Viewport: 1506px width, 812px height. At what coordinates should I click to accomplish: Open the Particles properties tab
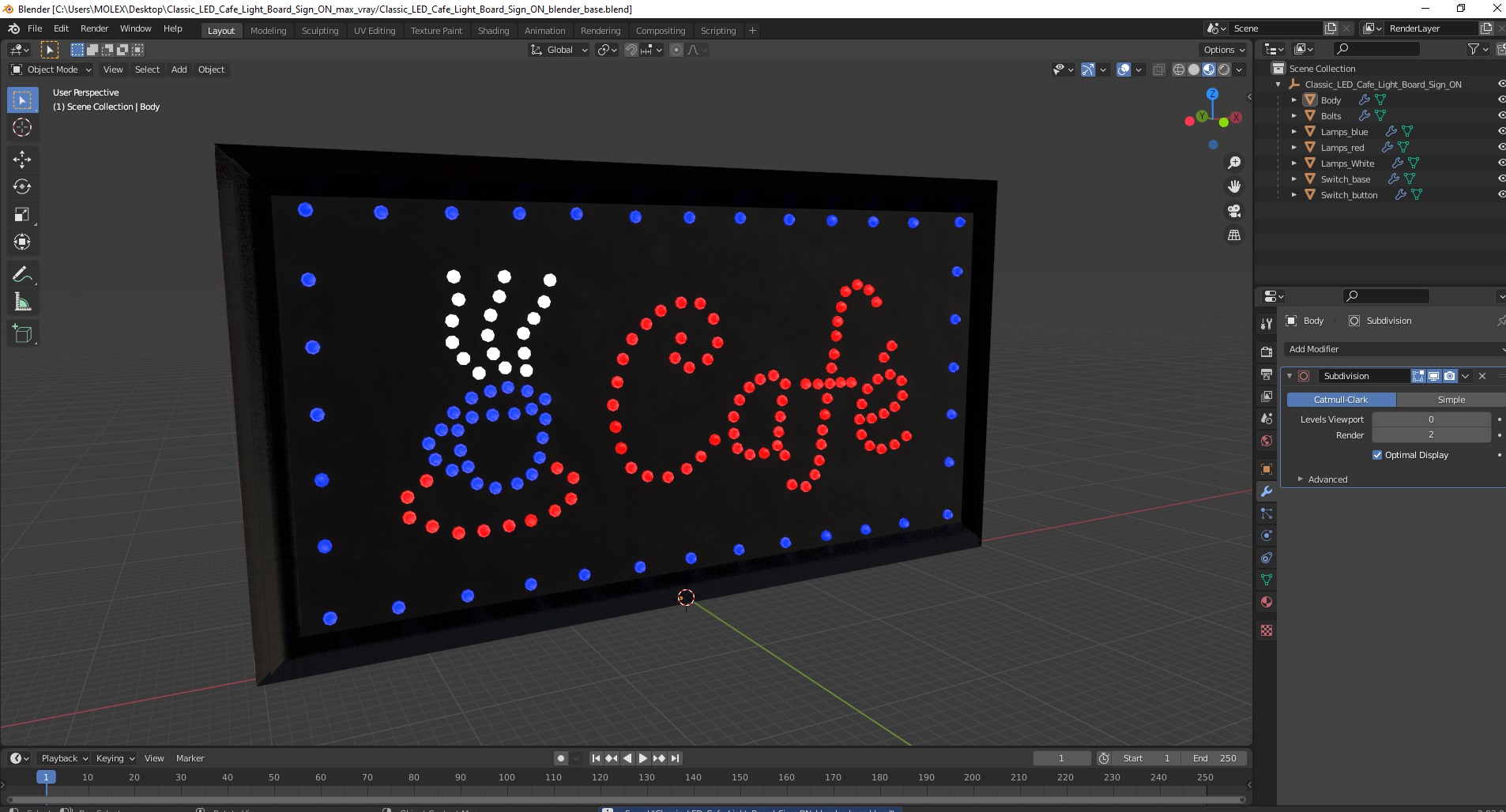(1267, 513)
